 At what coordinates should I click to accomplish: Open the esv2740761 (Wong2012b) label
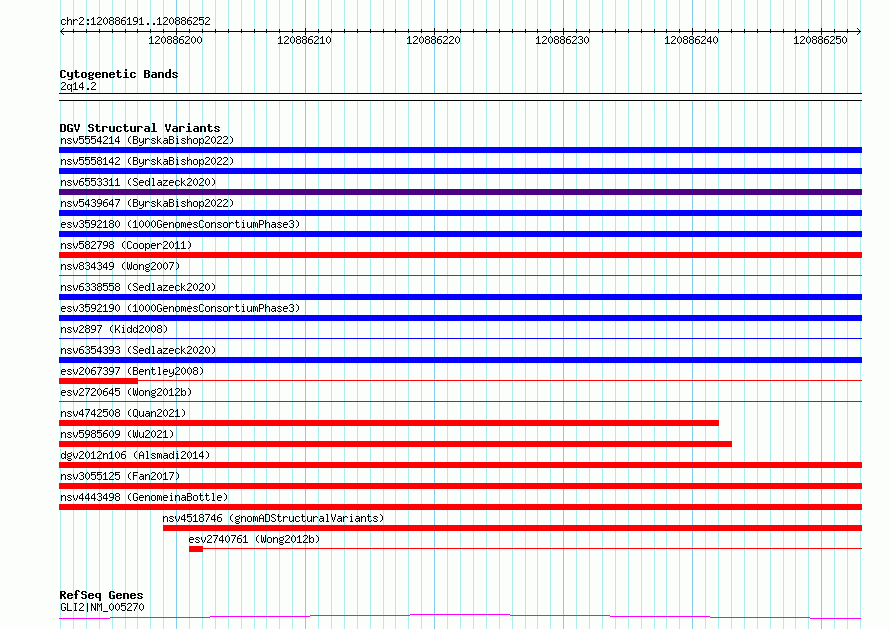(254, 539)
